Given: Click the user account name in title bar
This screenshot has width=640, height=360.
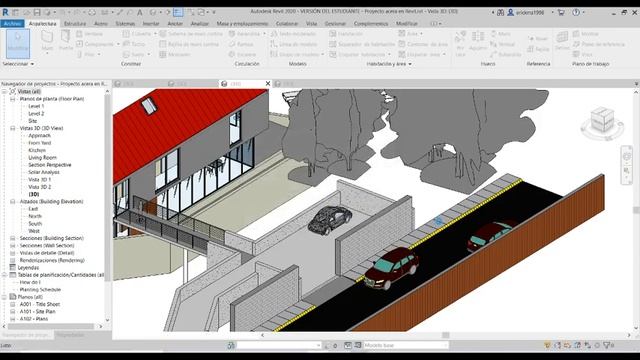Looking at the screenshot, I should [530, 12].
